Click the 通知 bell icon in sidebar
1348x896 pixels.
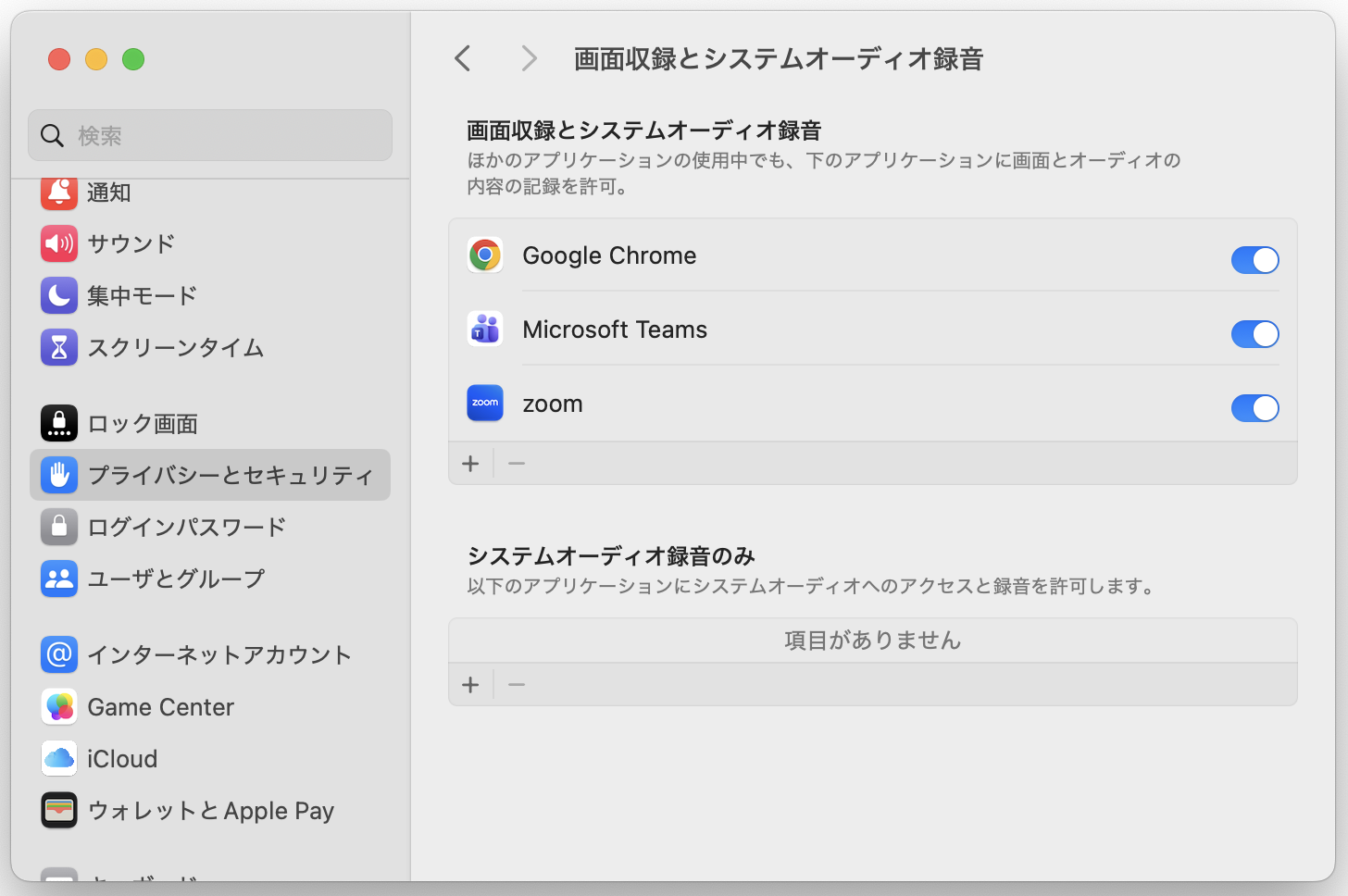[x=59, y=193]
